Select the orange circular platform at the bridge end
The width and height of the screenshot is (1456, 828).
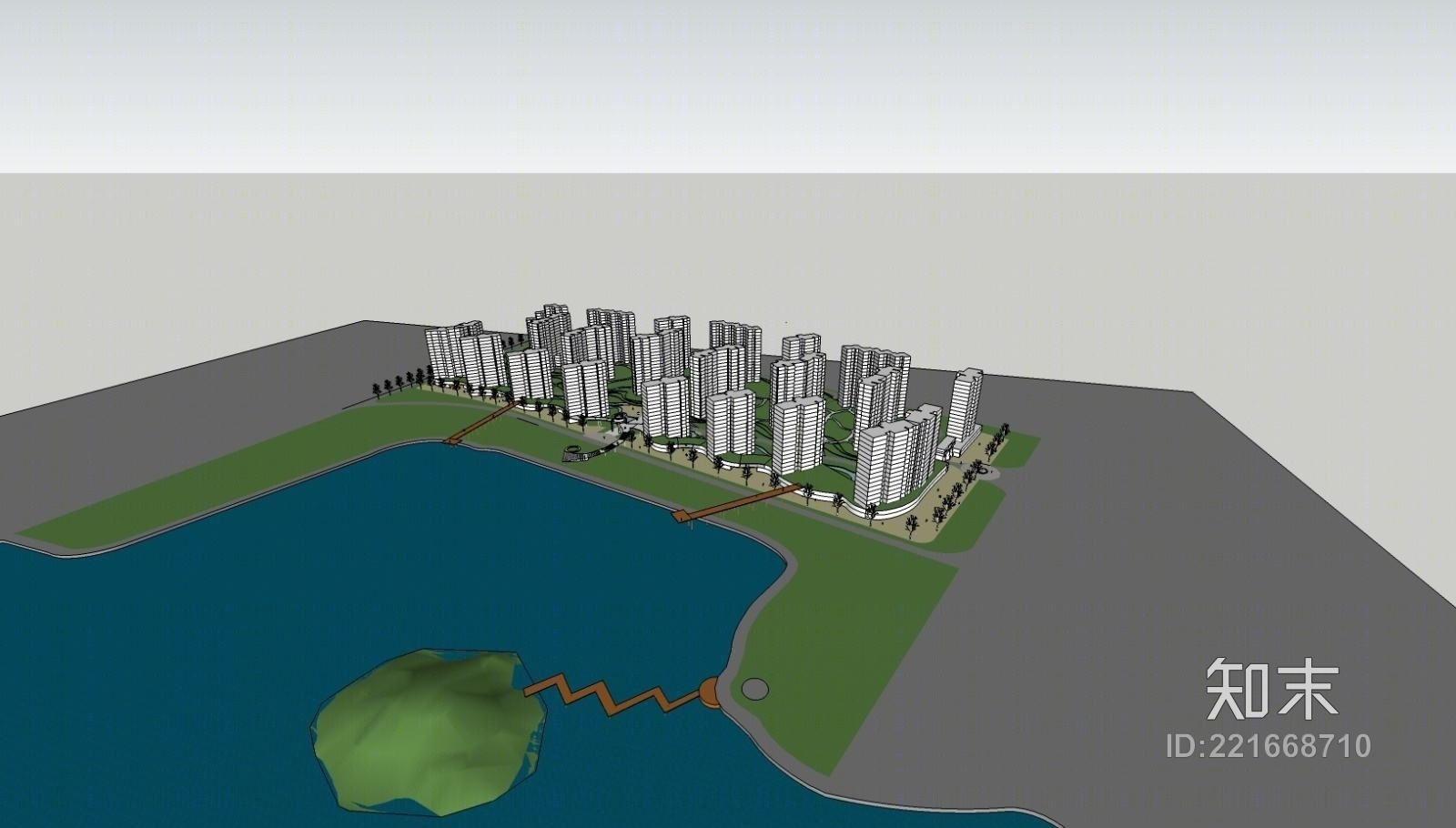coord(709,692)
